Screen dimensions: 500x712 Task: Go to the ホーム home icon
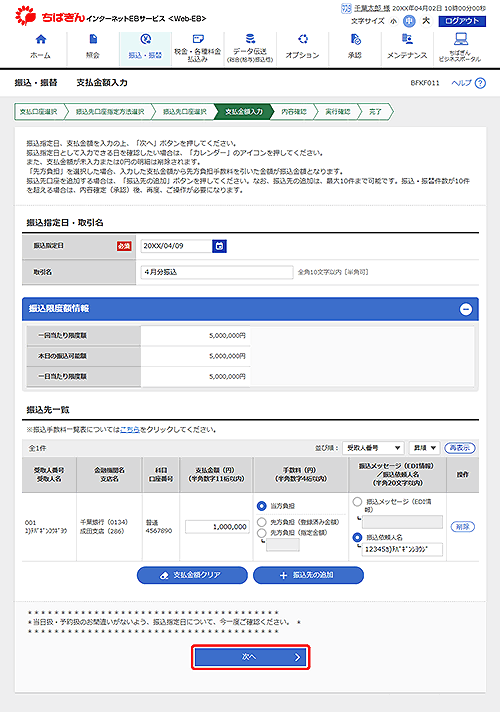tap(41, 39)
